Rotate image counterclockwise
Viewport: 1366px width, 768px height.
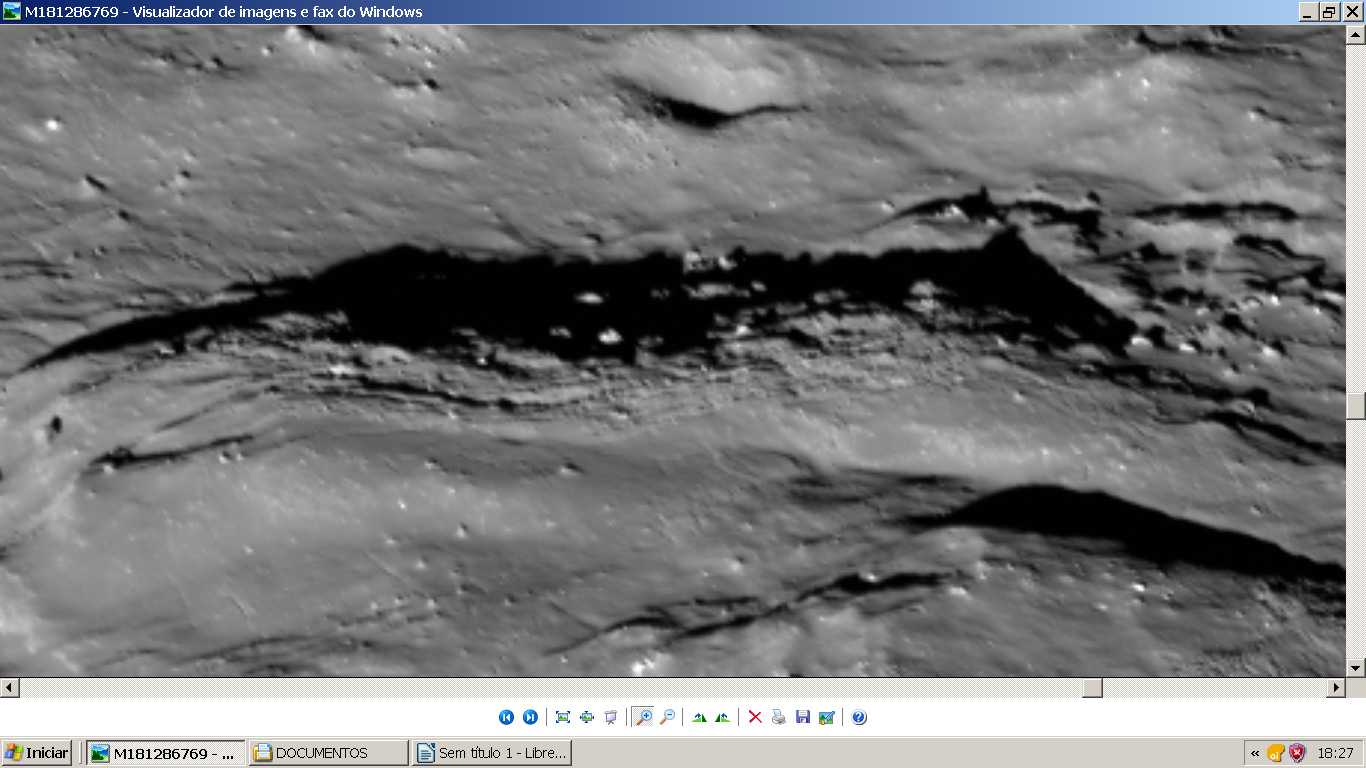pyautogui.click(x=722, y=717)
